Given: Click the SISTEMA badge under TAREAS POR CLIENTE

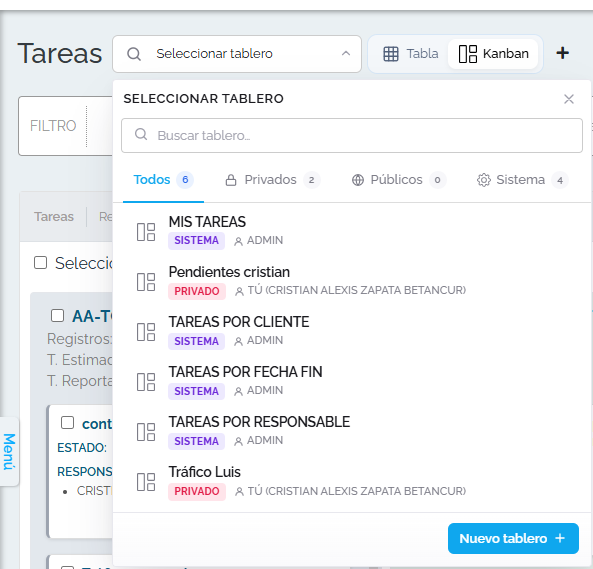Looking at the screenshot, I should click(197, 341).
